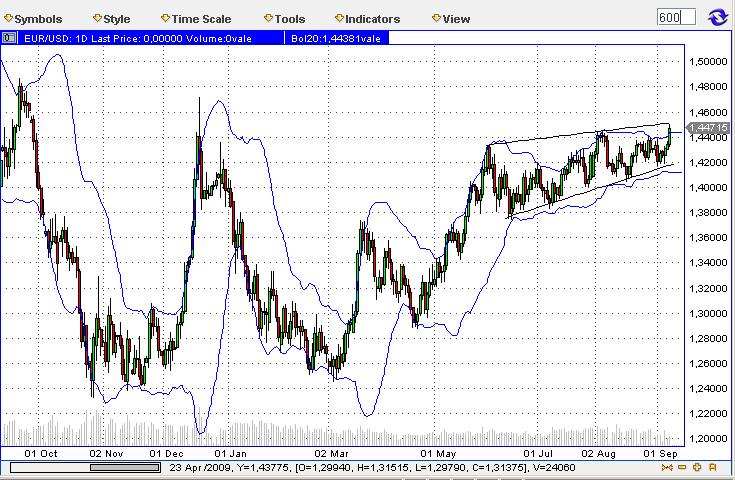Open the Time Scale menu
Image resolution: width=735 pixels, height=480 pixels.
196,19
